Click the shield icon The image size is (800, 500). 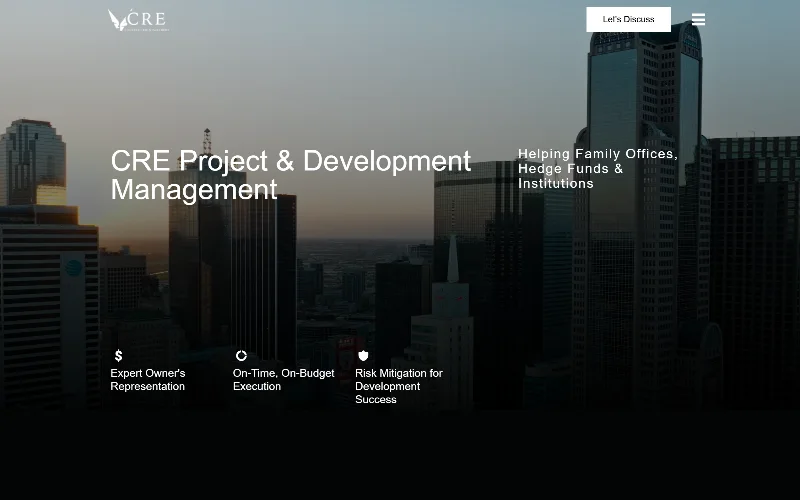click(x=363, y=356)
